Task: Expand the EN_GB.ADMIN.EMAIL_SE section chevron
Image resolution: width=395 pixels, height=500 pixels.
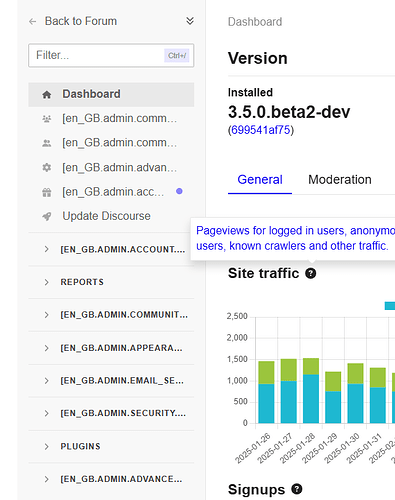Action: [x=46, y=381]
